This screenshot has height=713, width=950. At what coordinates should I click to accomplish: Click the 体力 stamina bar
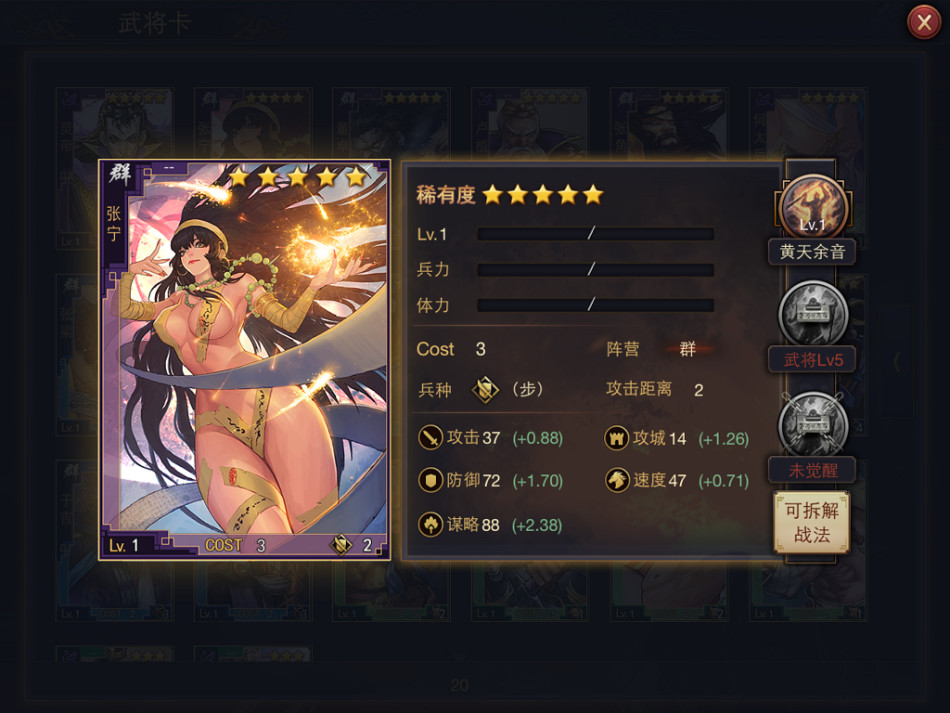pos(595,305)
